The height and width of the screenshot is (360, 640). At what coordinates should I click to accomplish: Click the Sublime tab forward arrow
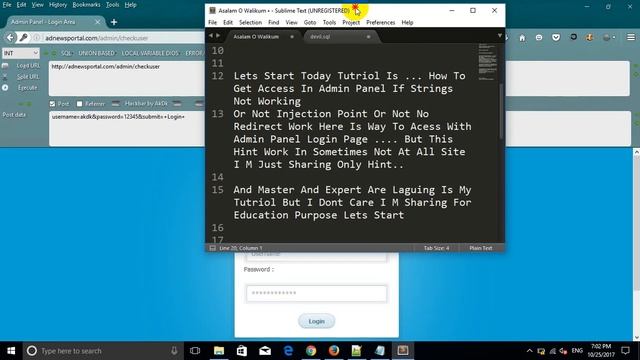pos(218,36)
